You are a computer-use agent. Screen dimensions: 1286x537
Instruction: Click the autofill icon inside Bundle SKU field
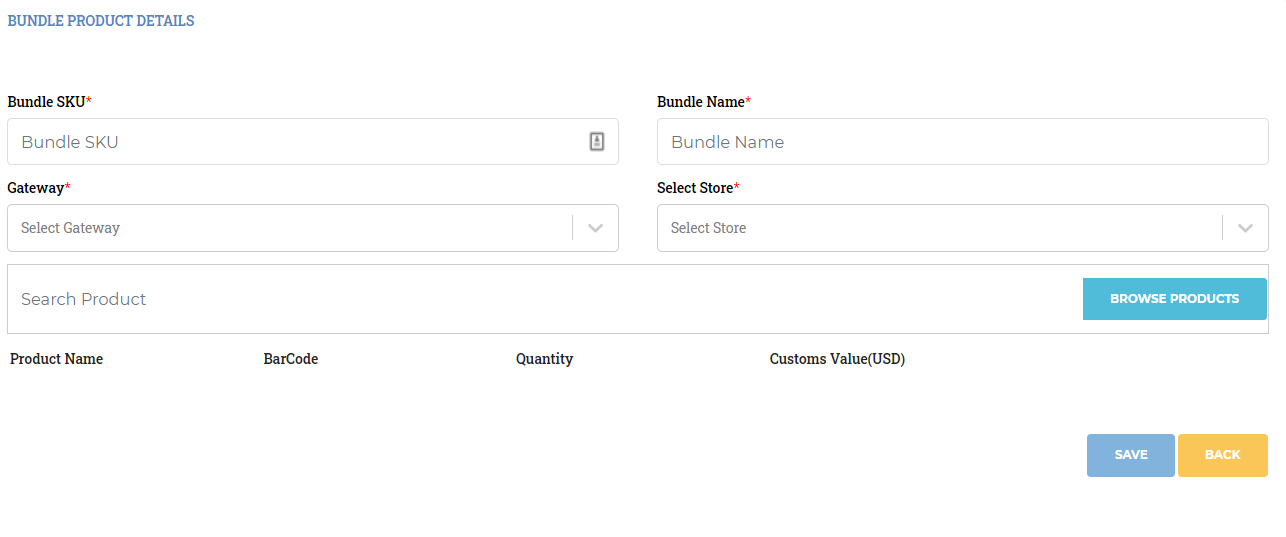tap(596, 142)
